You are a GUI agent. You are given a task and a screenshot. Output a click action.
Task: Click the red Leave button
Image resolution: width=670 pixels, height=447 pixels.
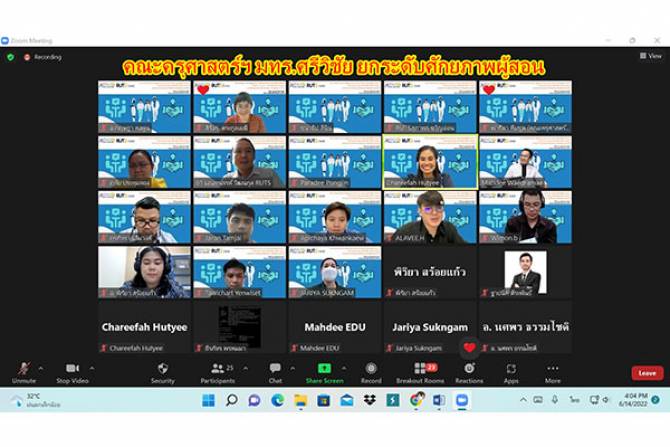coord(647,373)
